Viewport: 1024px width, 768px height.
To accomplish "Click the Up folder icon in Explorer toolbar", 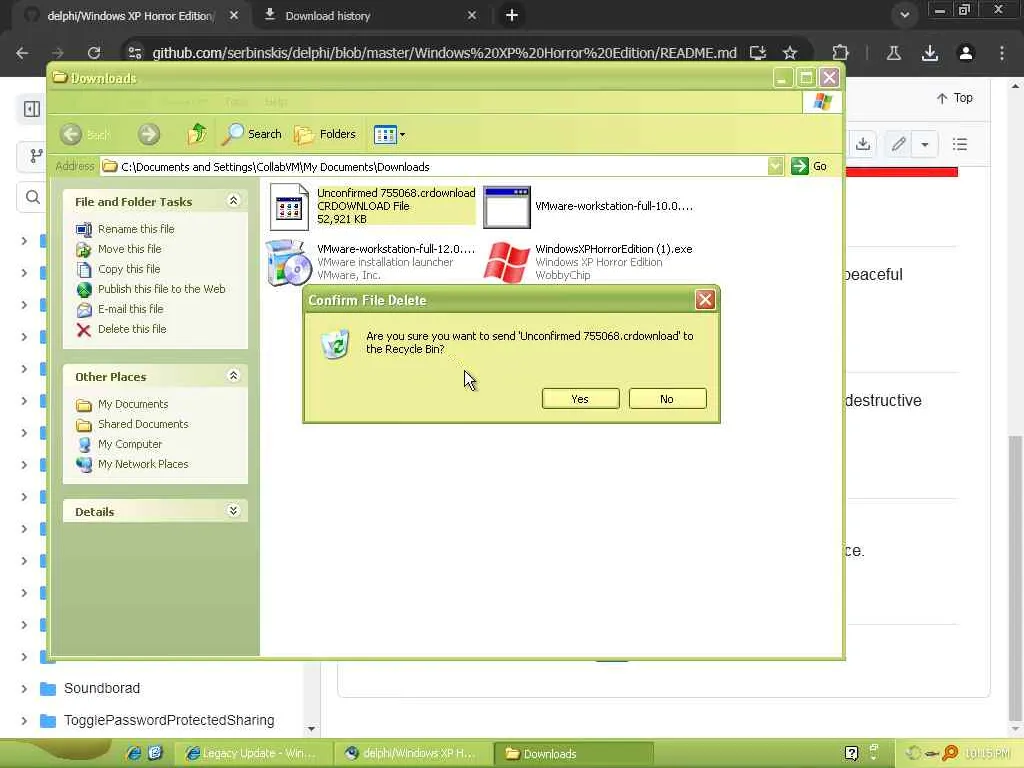I will [197, 135].
